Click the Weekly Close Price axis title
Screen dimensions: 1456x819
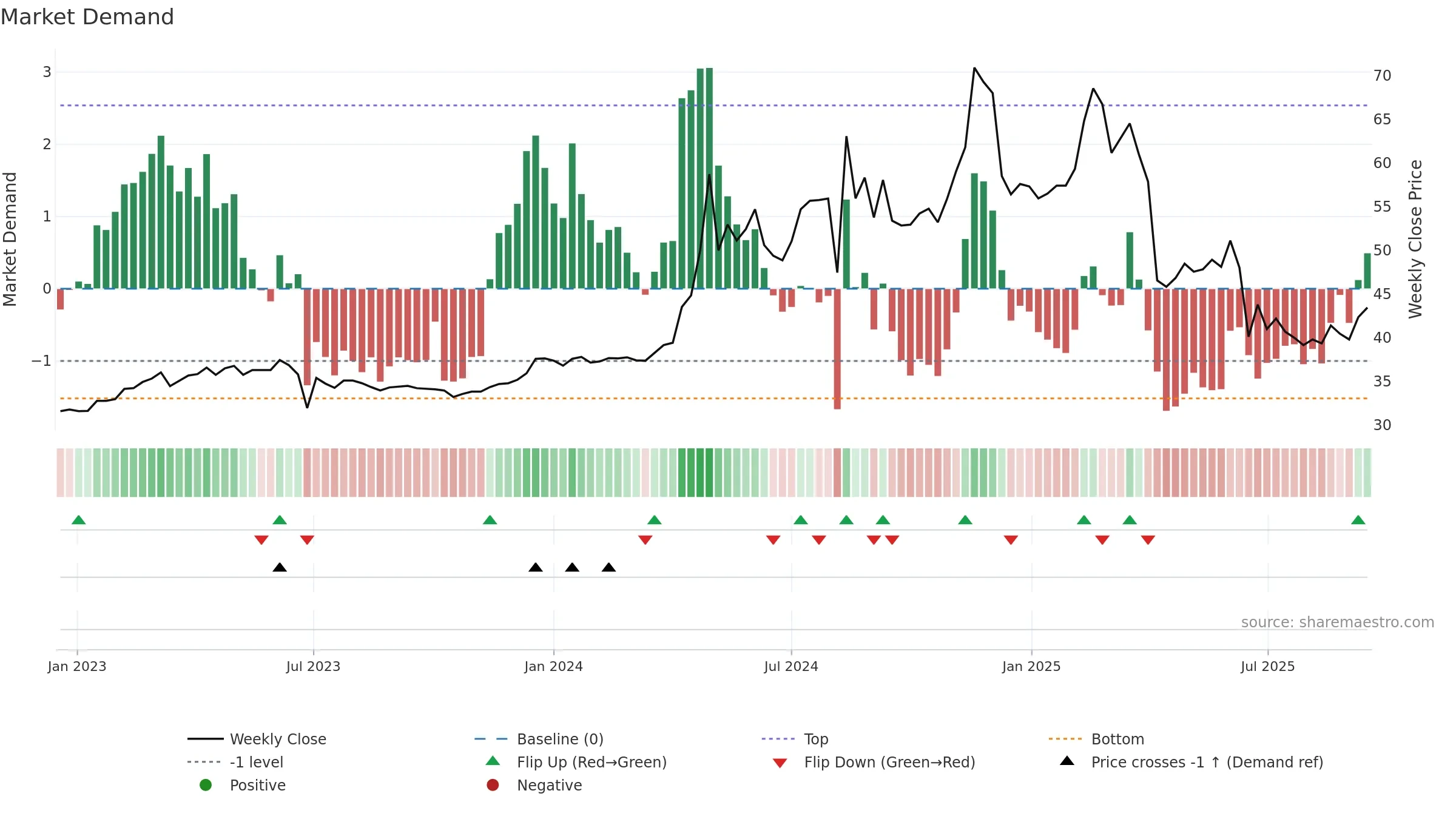point(1415,239)
